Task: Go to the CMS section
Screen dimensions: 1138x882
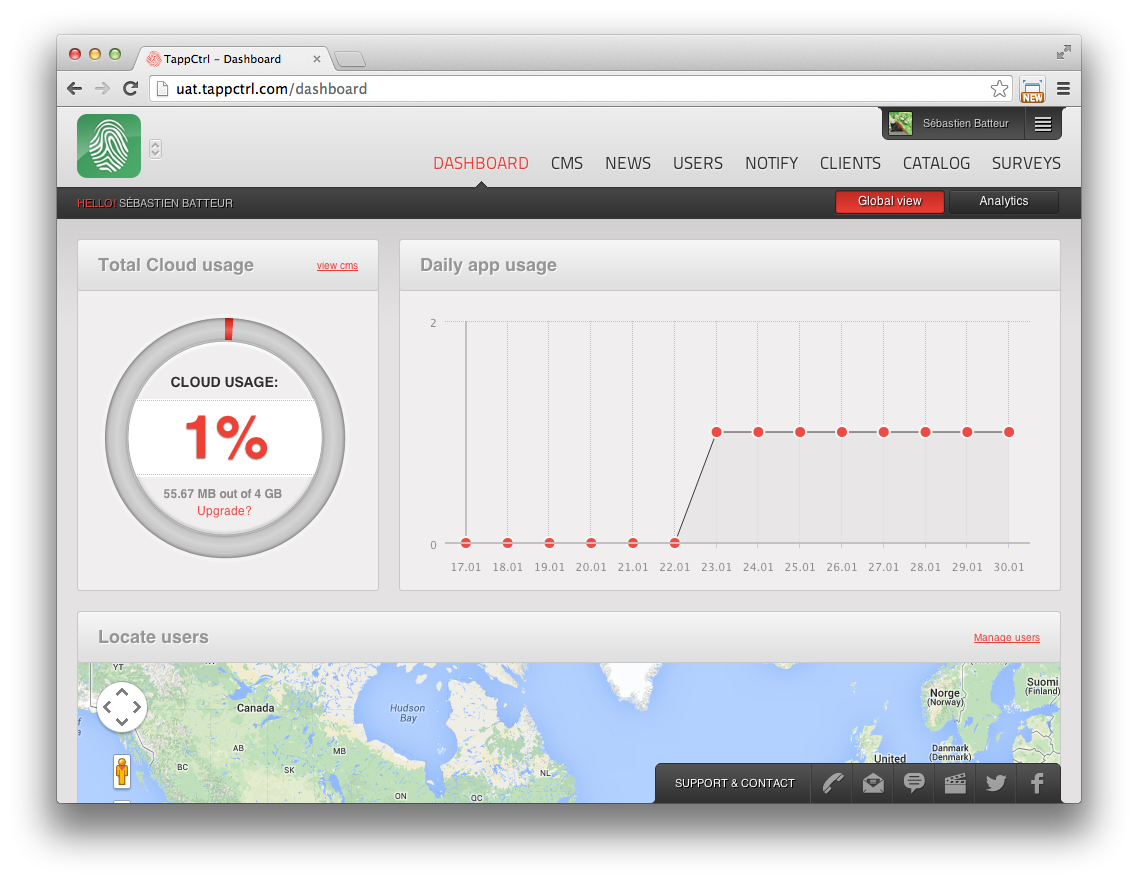Action: tap(567, 163)
